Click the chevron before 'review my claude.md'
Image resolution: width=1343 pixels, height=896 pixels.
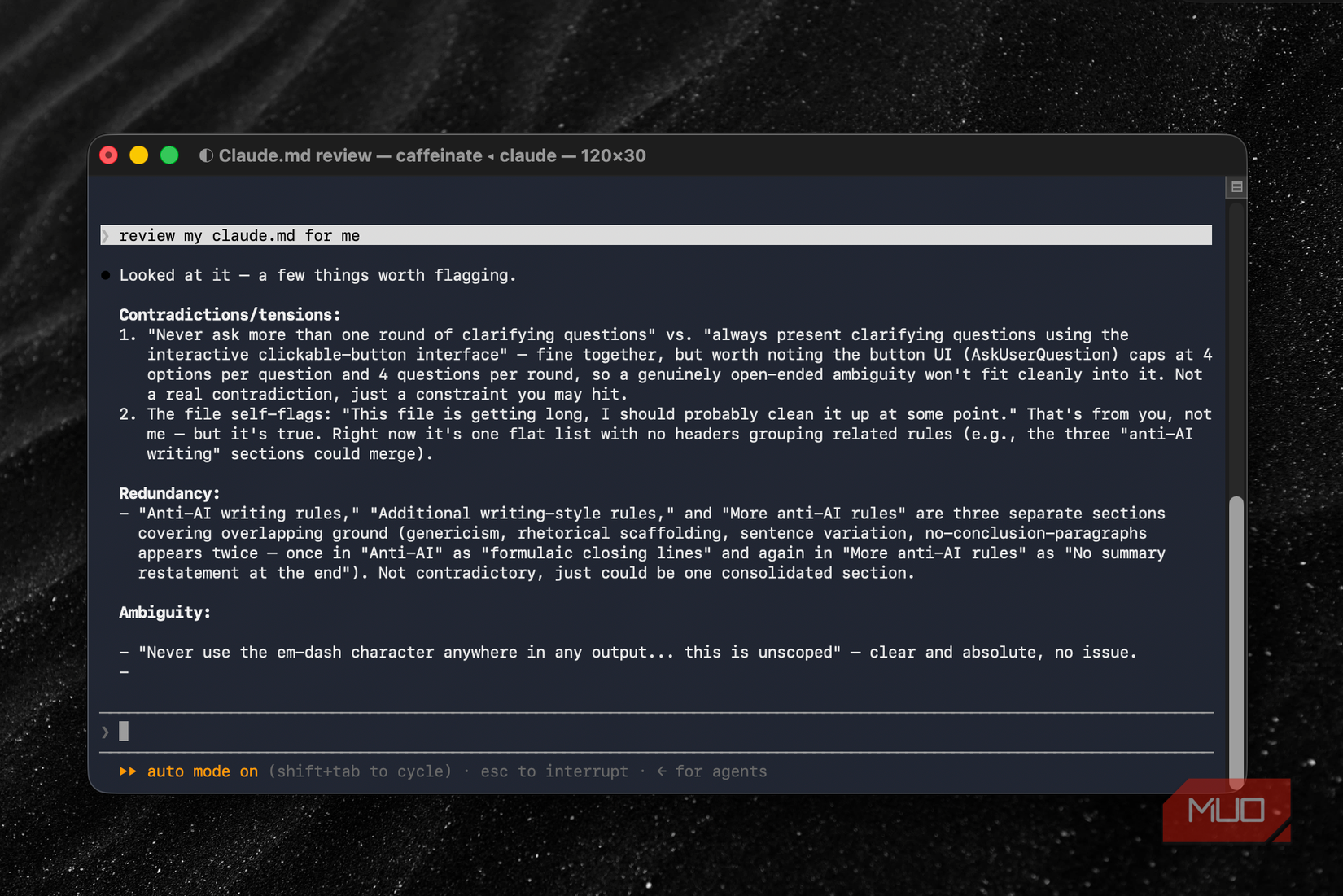tap(106, 236)
